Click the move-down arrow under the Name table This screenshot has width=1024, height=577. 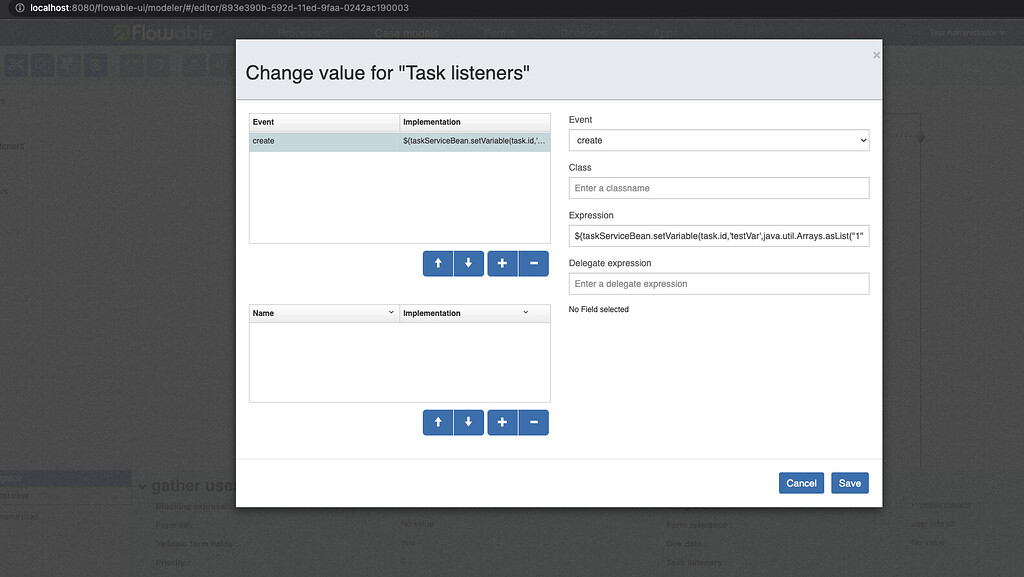468,422
